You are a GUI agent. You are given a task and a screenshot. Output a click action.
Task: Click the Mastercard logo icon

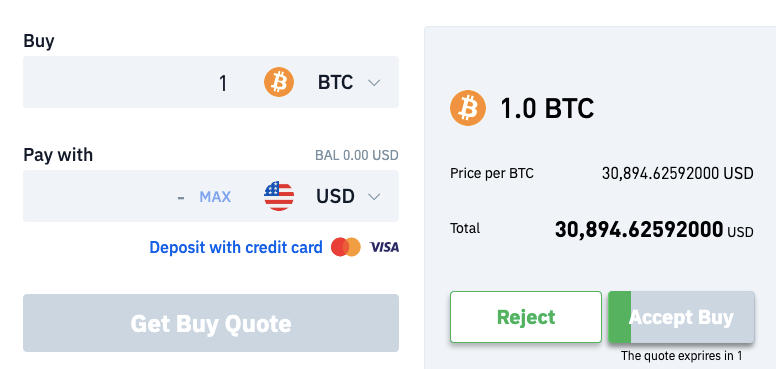point(346,247)
